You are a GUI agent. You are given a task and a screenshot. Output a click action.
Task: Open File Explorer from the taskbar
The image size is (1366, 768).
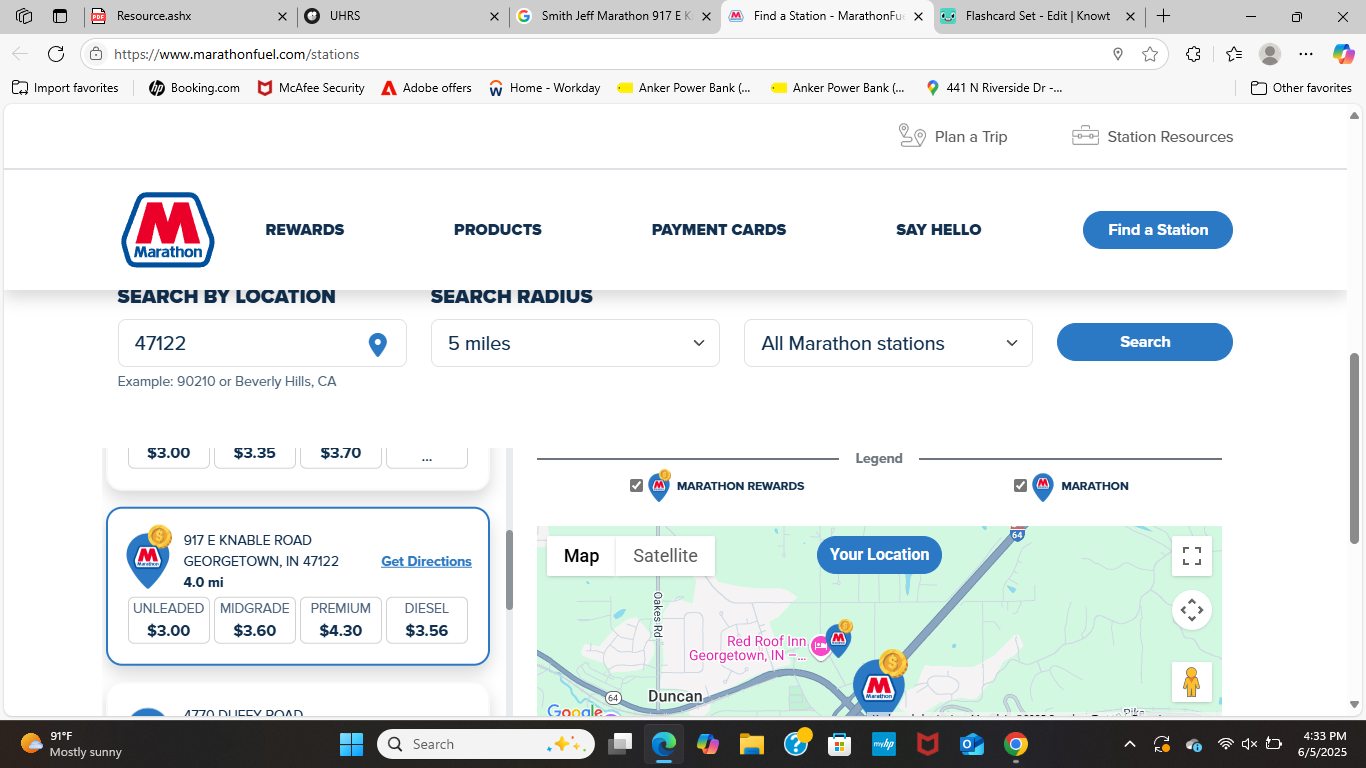[751, 744]
